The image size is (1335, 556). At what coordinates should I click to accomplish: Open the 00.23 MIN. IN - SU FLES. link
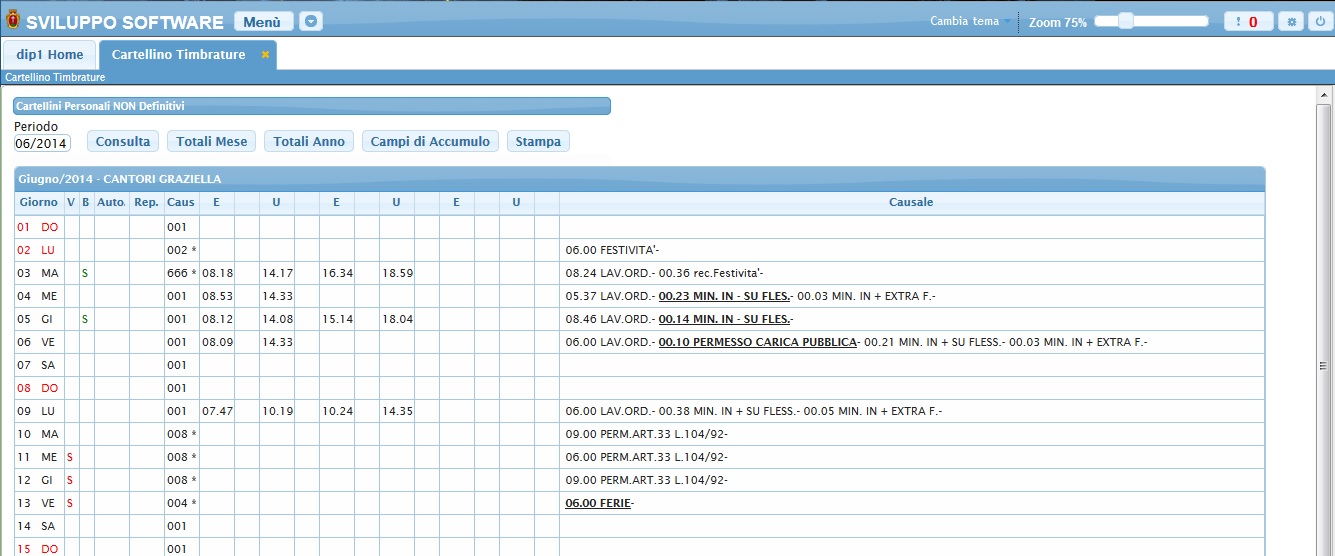[724, 296]
